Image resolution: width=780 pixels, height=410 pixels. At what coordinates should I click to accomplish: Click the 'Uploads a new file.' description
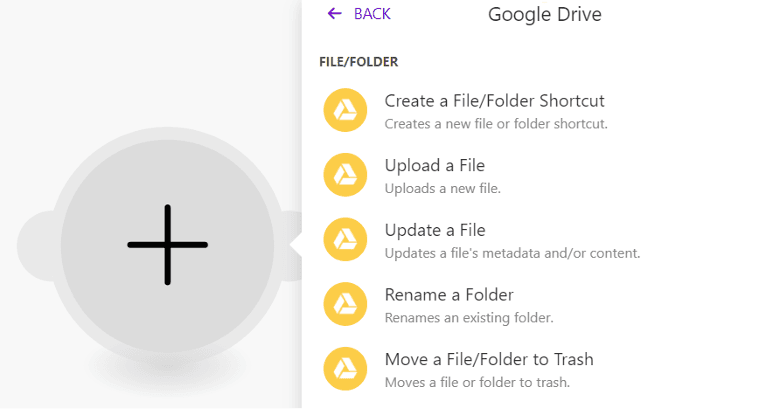point(443,188)
